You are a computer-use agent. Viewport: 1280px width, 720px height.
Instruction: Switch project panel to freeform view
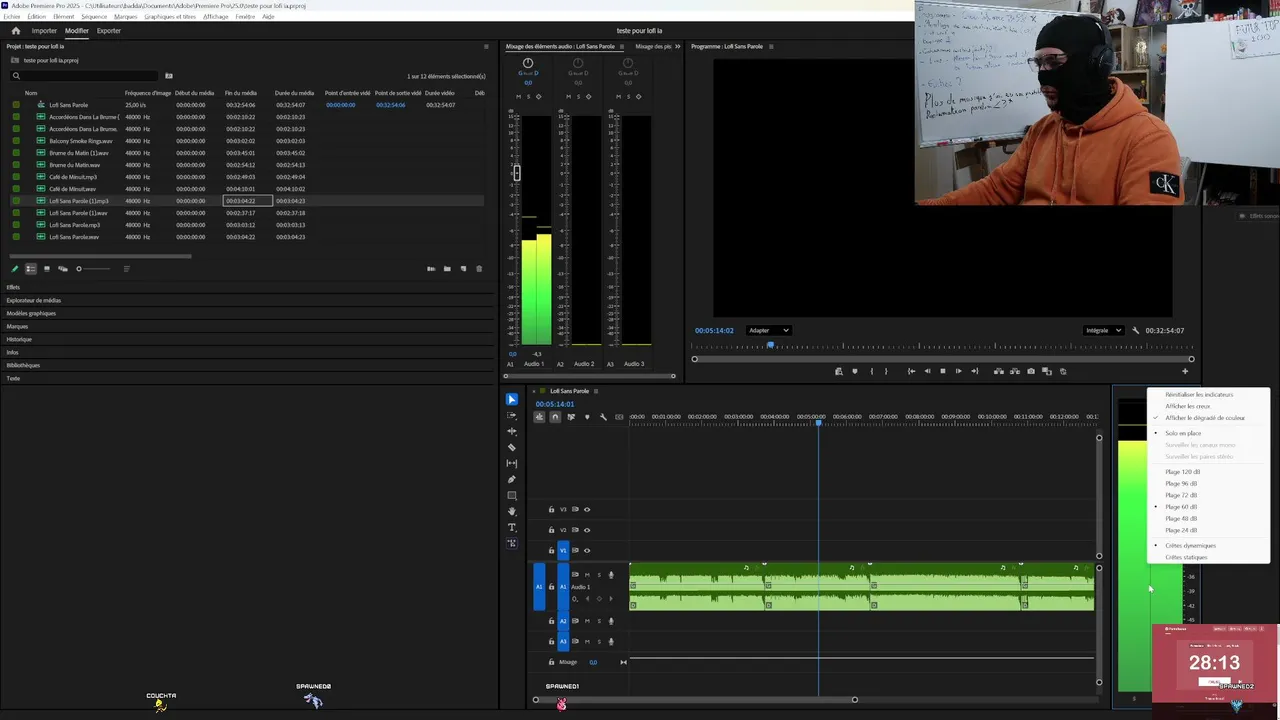(x=63, y=269)
